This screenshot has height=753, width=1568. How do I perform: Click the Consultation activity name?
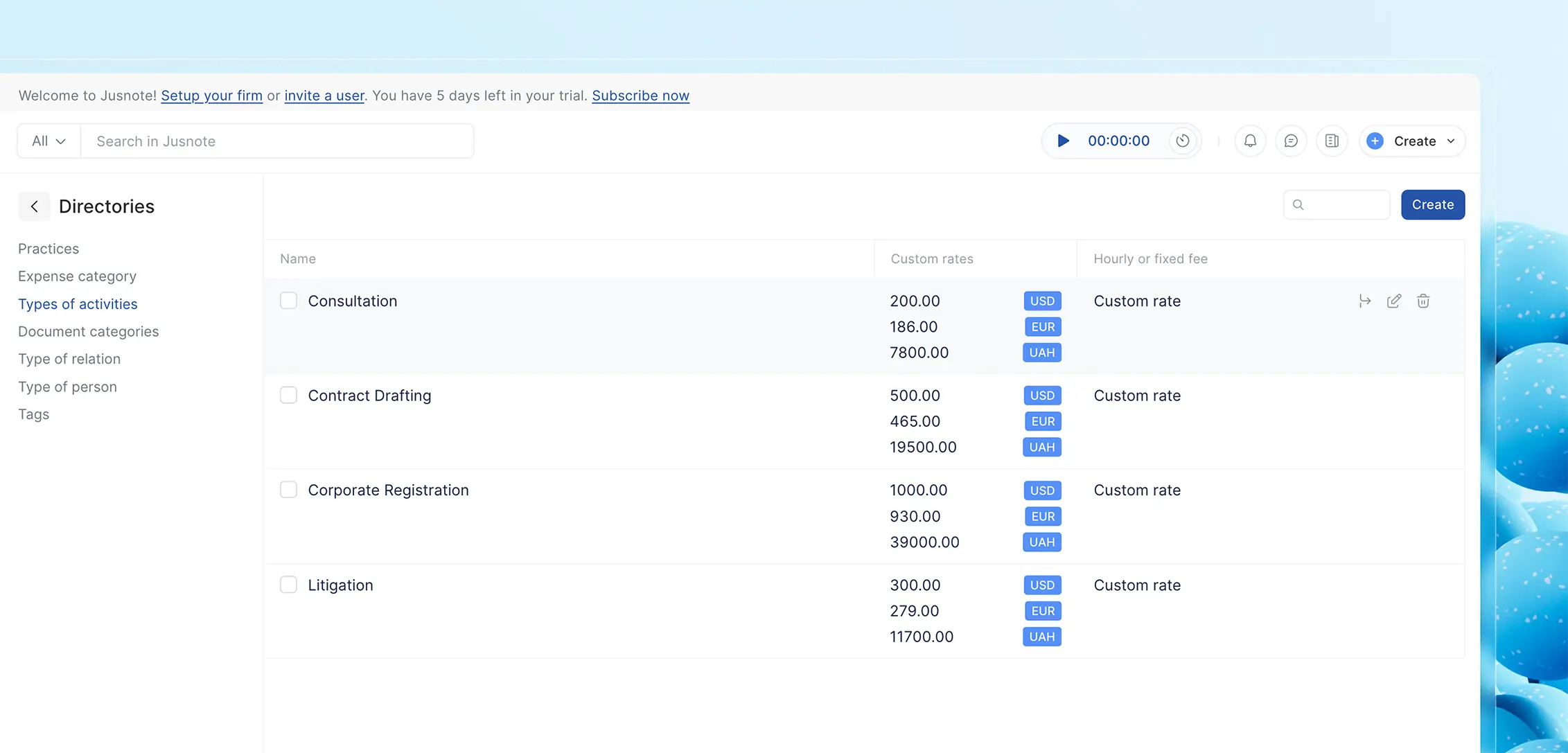point(353,301)
